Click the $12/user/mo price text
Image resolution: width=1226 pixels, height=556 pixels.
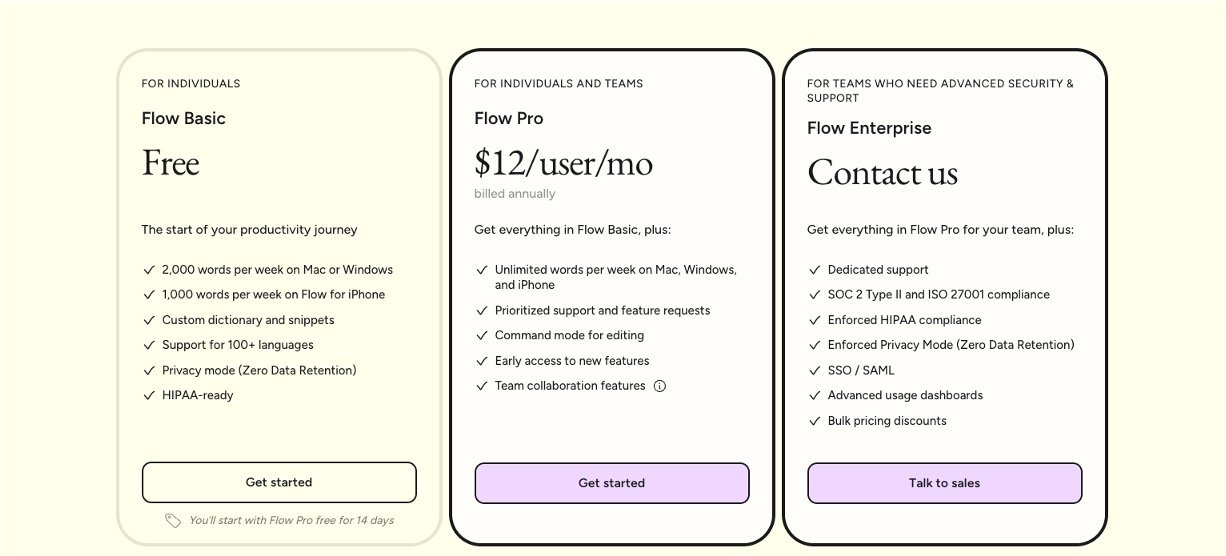click(x=563, y=162)
